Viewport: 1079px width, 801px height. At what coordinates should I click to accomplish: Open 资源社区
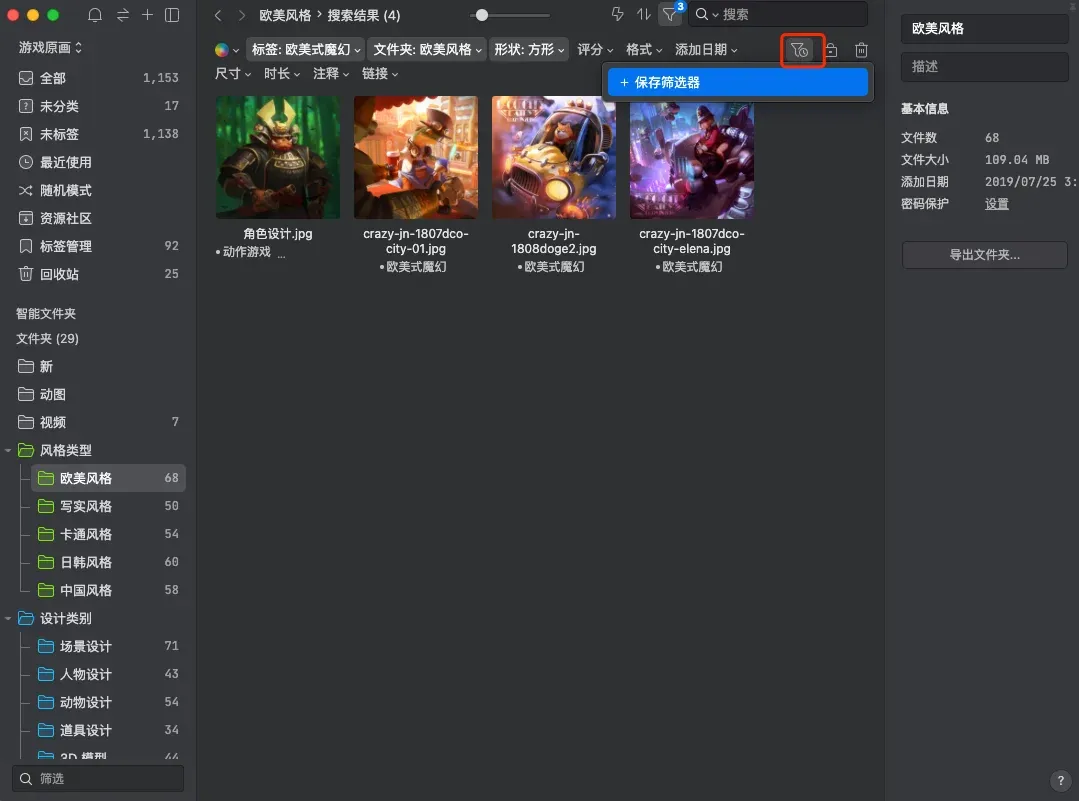pos(98,218)
